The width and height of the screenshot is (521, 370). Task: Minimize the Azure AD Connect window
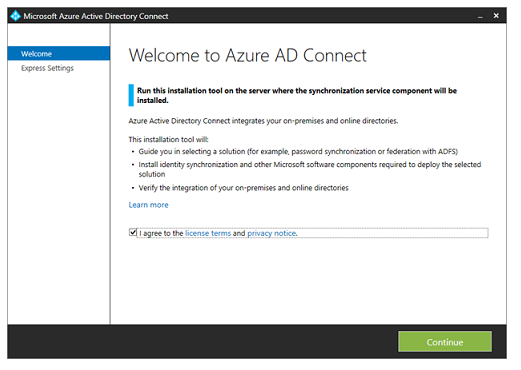(480, 16)
